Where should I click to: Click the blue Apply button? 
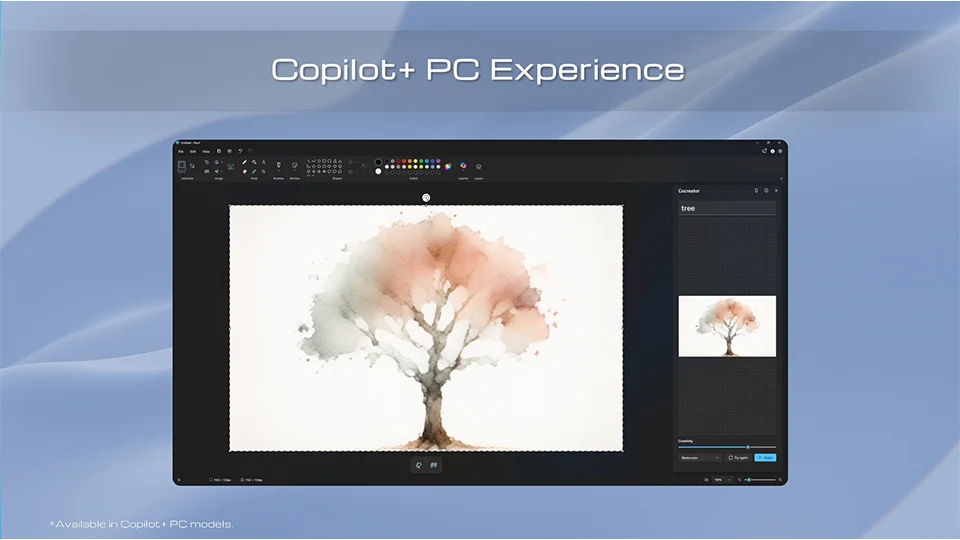click(x=765, y=458)
